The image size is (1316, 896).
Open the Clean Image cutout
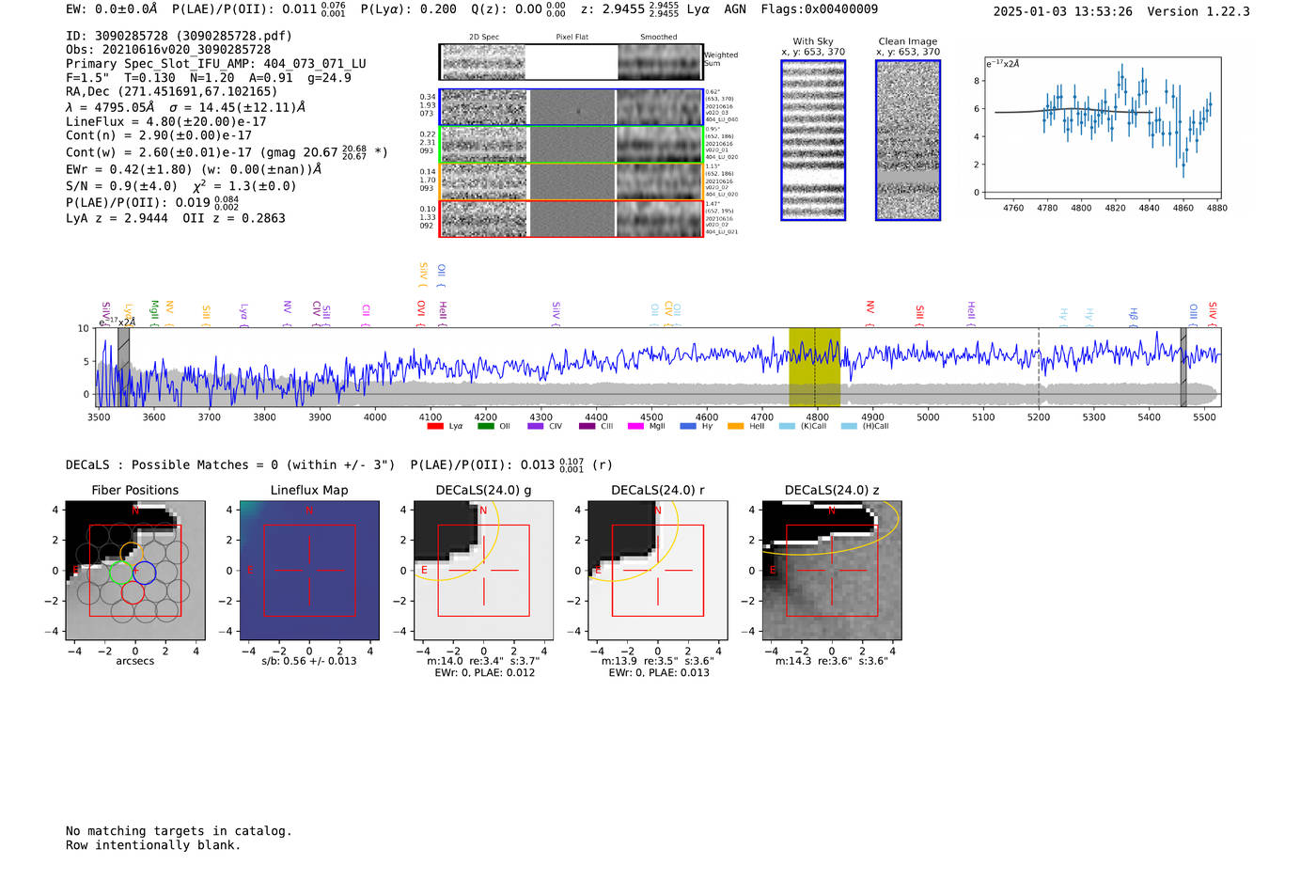[x=908, y=140]
